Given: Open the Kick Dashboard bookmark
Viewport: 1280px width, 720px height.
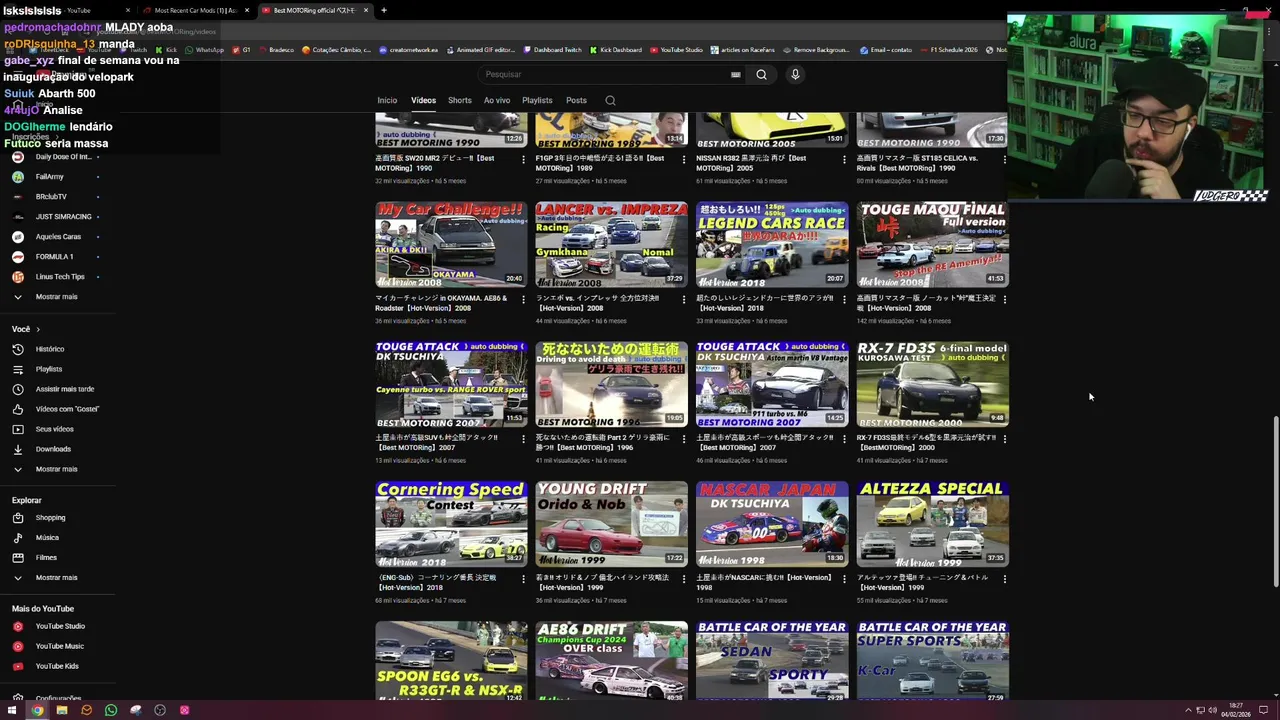Looking at the screenshot, I should tap(616, 50).
